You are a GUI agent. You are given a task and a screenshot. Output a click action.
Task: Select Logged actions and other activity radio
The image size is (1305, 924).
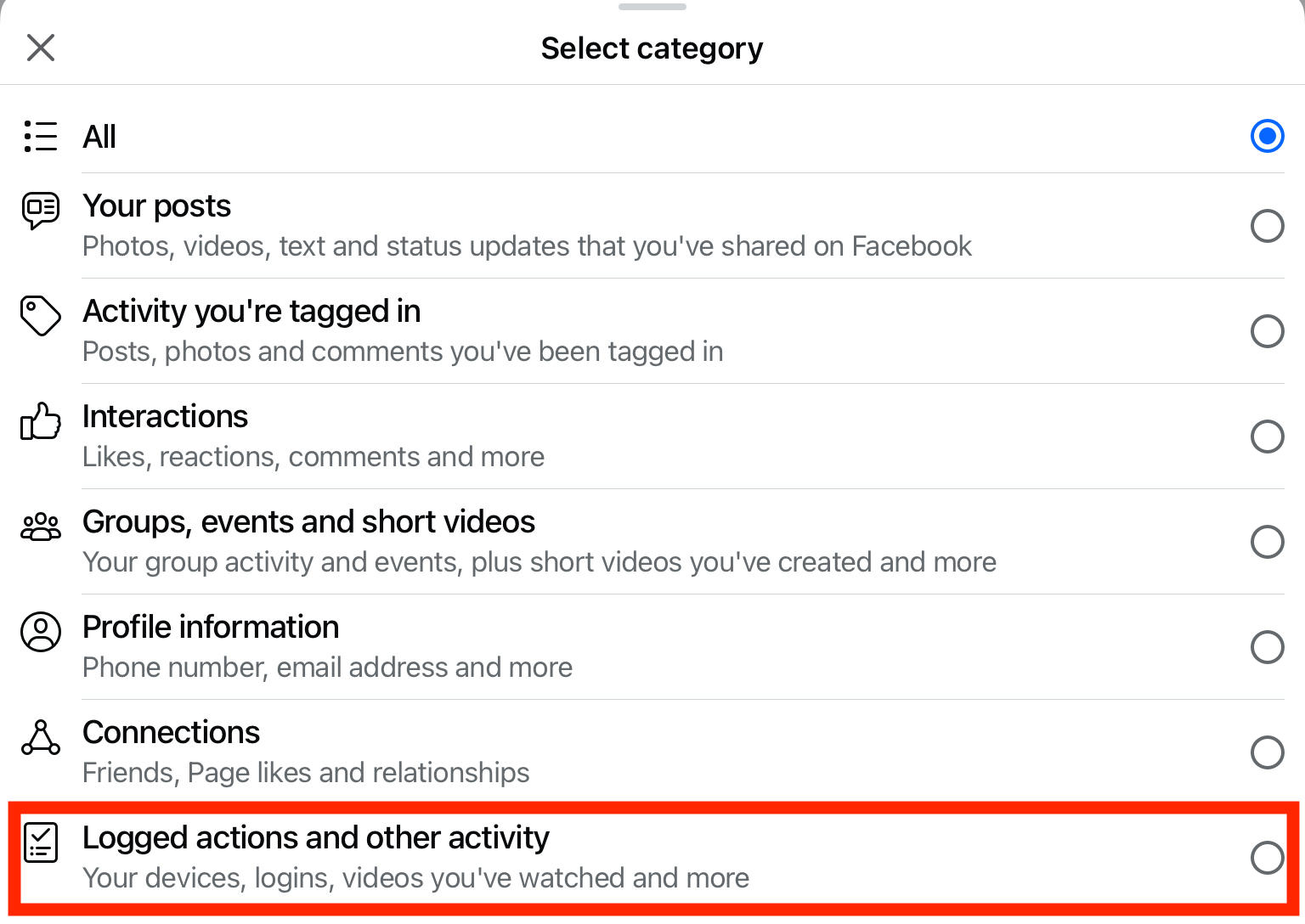1267,858
